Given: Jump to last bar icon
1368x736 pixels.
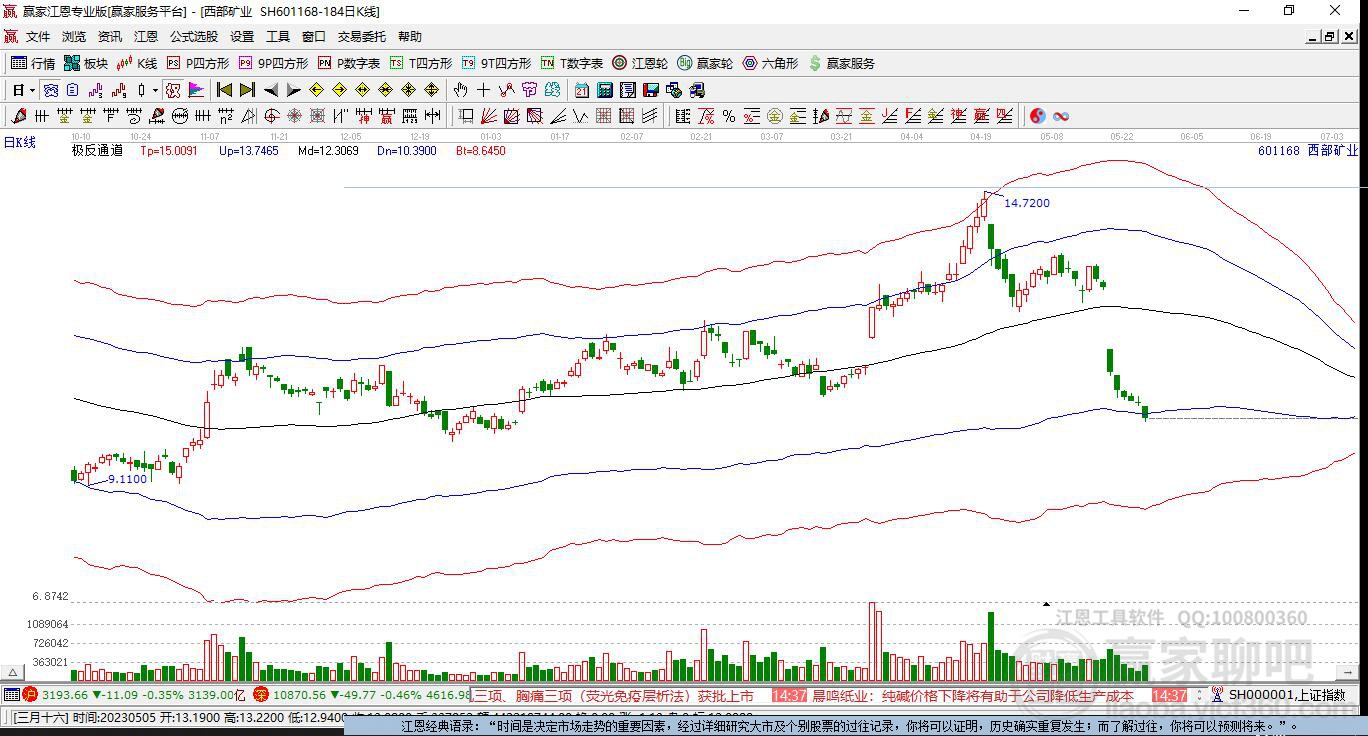Looking at the screenshot, I should (247, 90).
